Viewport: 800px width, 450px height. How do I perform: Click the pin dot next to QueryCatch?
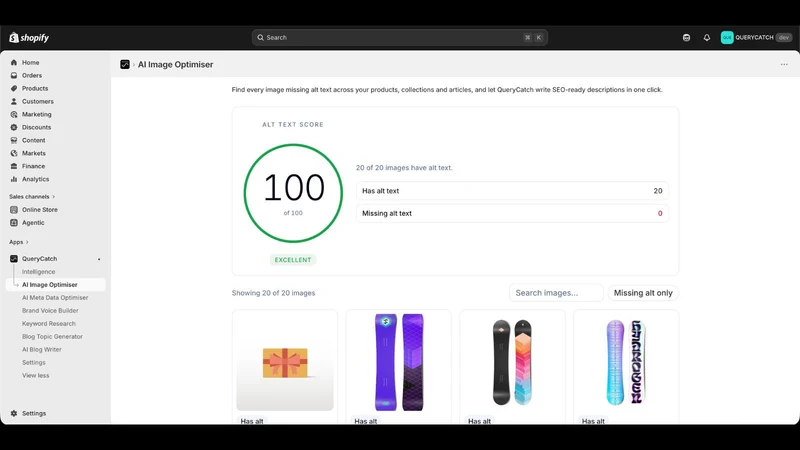pyautogui.click(x=99, y=259)
